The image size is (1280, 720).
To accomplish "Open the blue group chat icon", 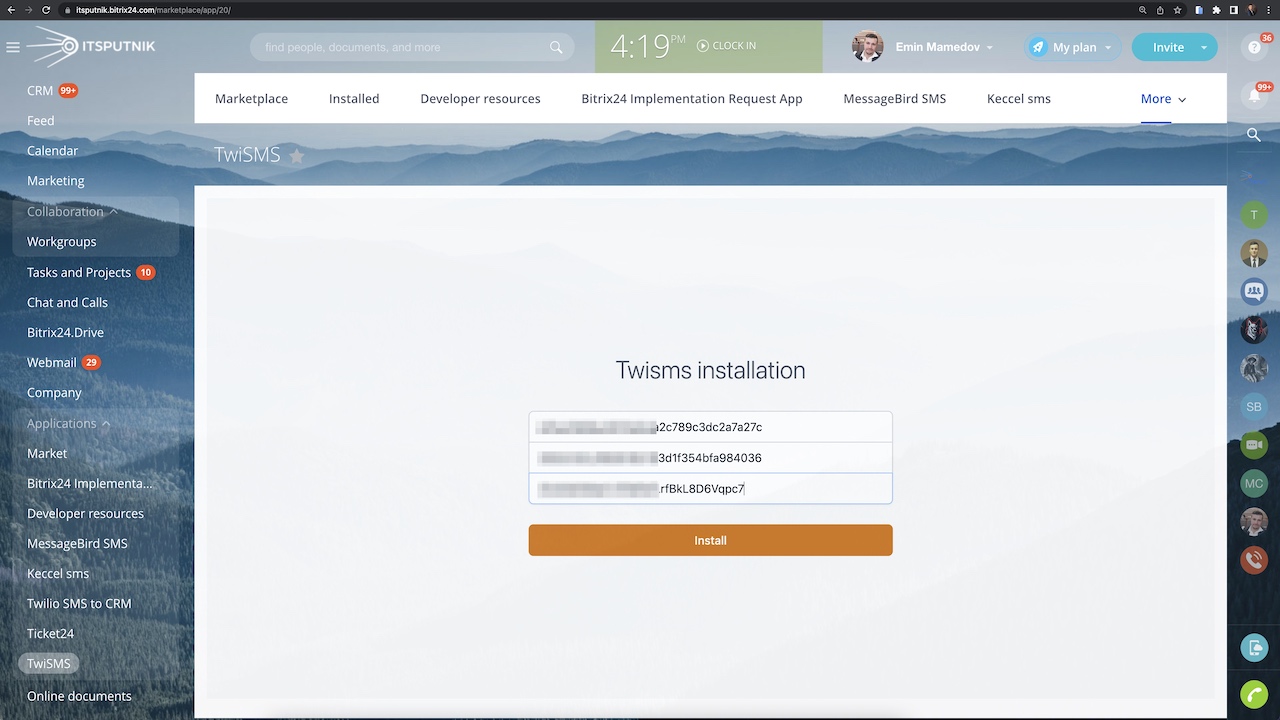I will coord(1254,291).
